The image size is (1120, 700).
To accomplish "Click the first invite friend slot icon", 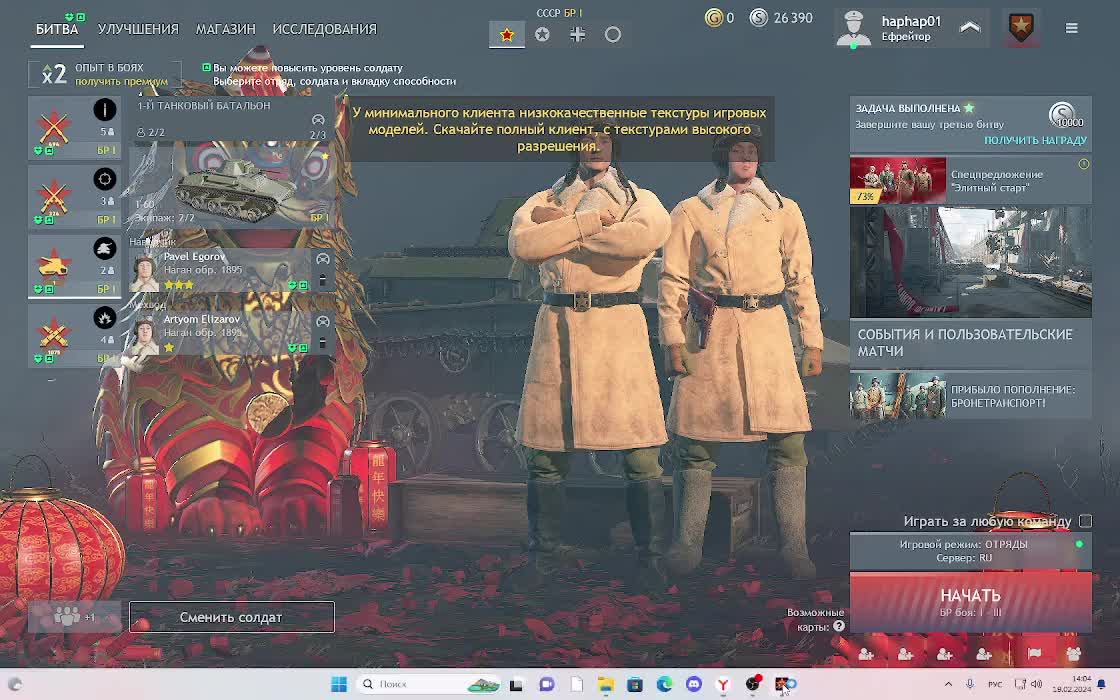I will coord(866,654).
